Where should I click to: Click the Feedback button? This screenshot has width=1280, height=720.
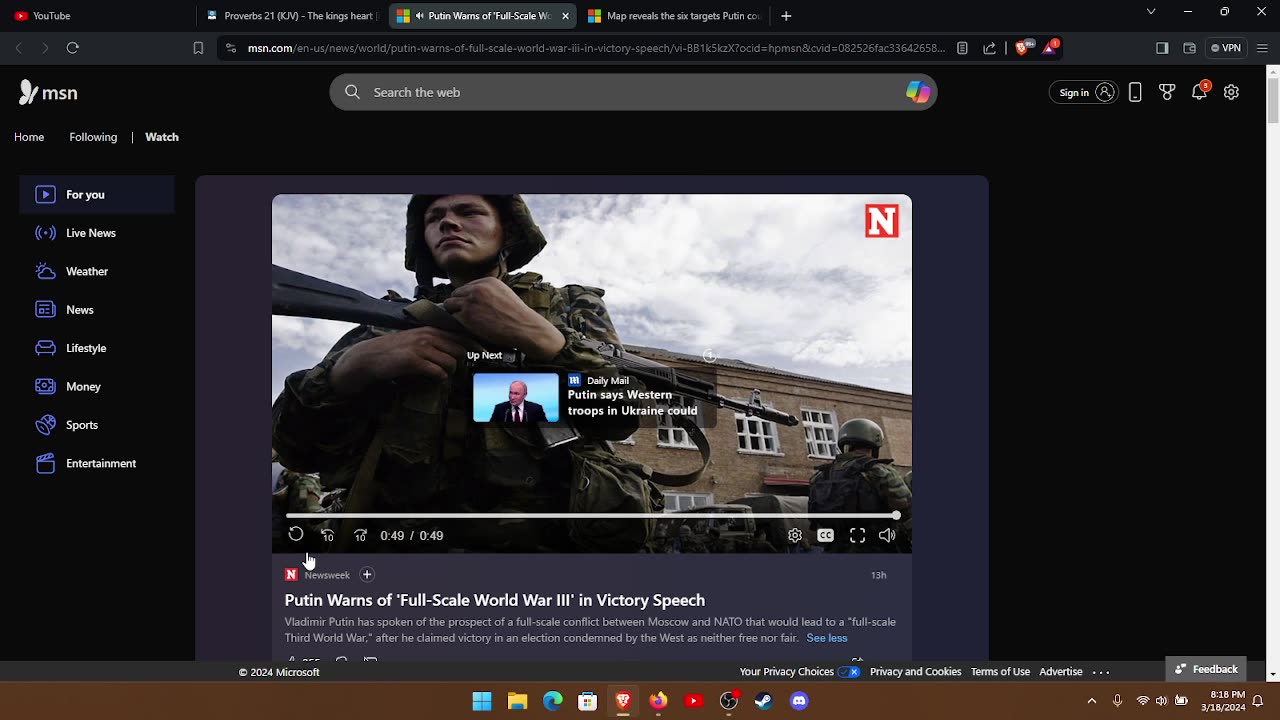coord(1206,669)
